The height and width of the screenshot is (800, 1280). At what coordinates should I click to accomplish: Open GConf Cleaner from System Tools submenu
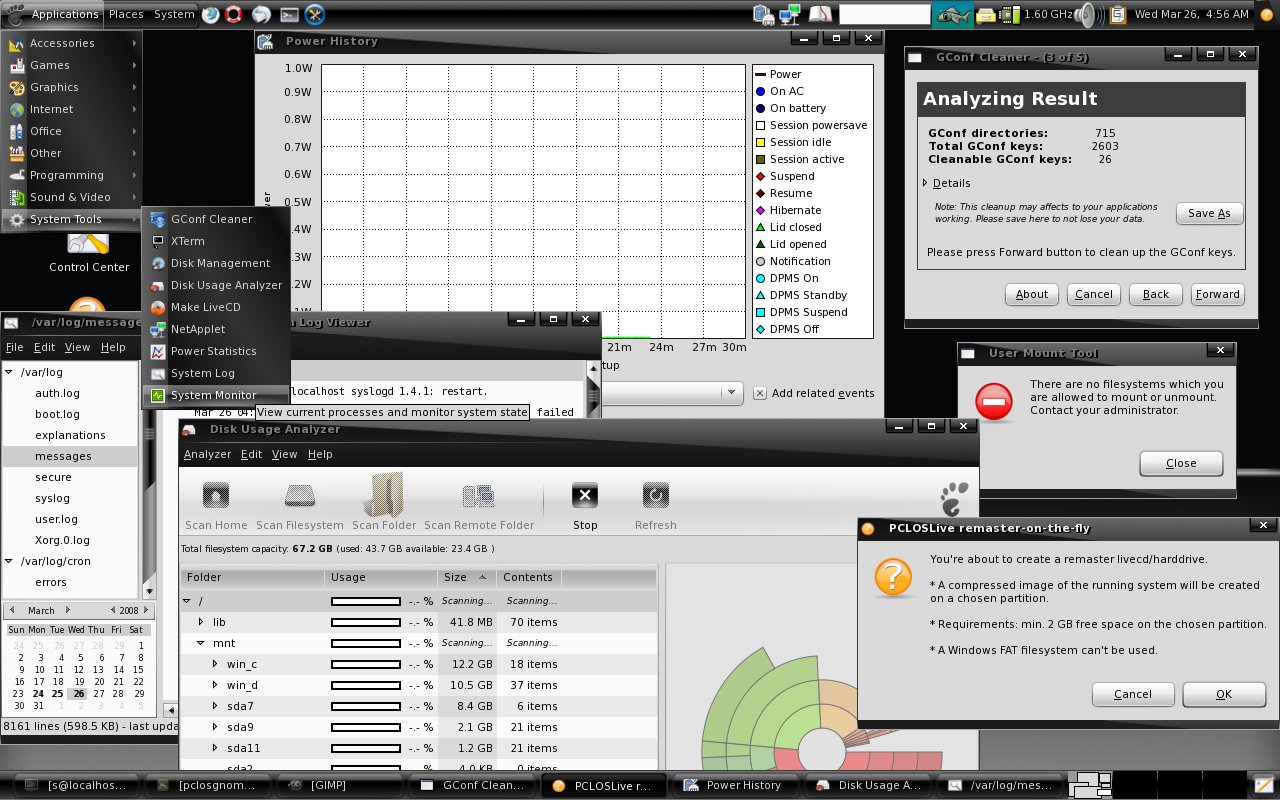[216, 219]
